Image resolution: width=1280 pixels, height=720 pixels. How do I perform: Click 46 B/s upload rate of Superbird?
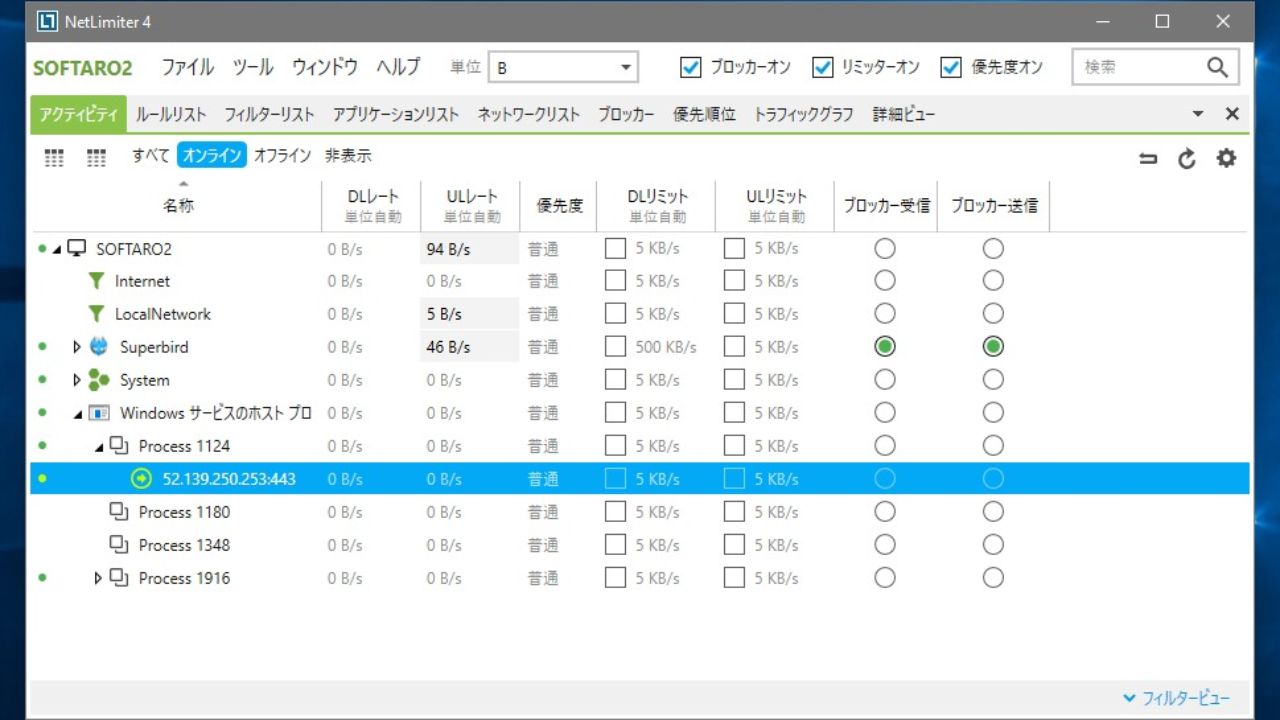(x=470, y=347)
